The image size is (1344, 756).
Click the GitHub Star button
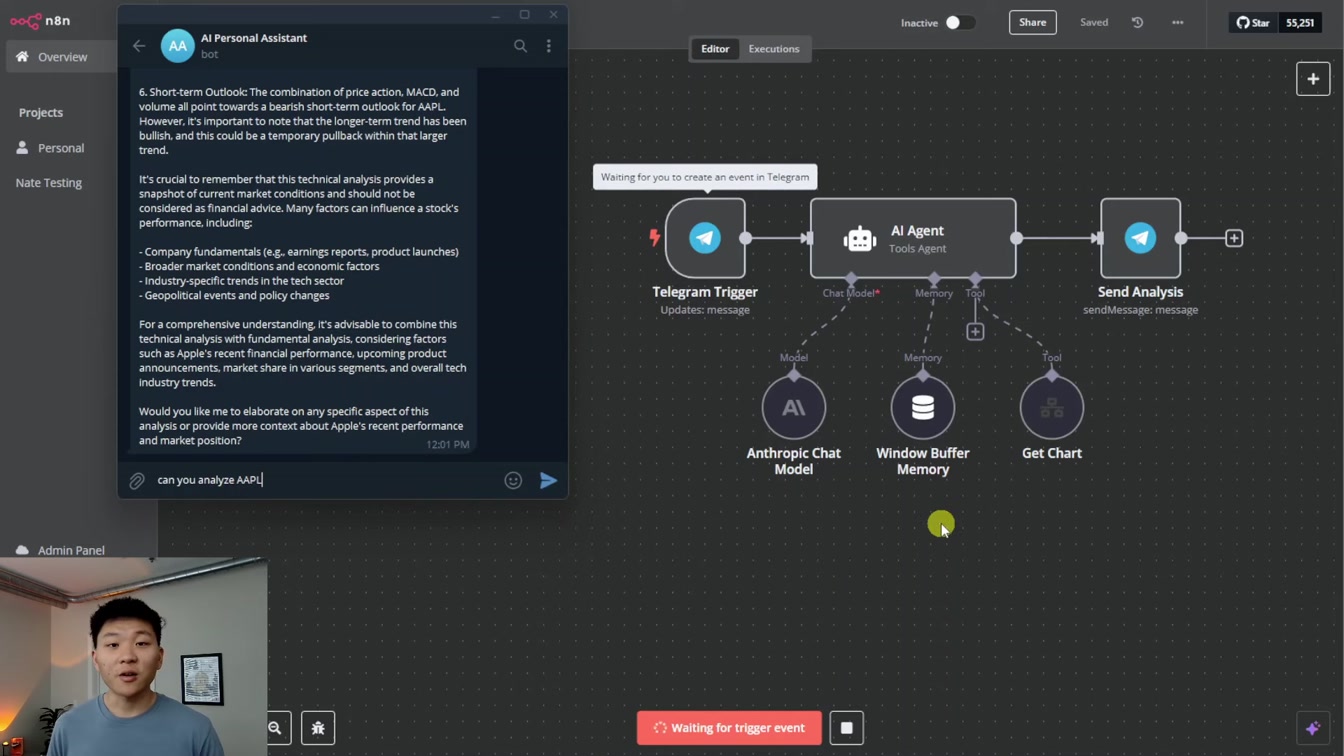[1253, 22]
